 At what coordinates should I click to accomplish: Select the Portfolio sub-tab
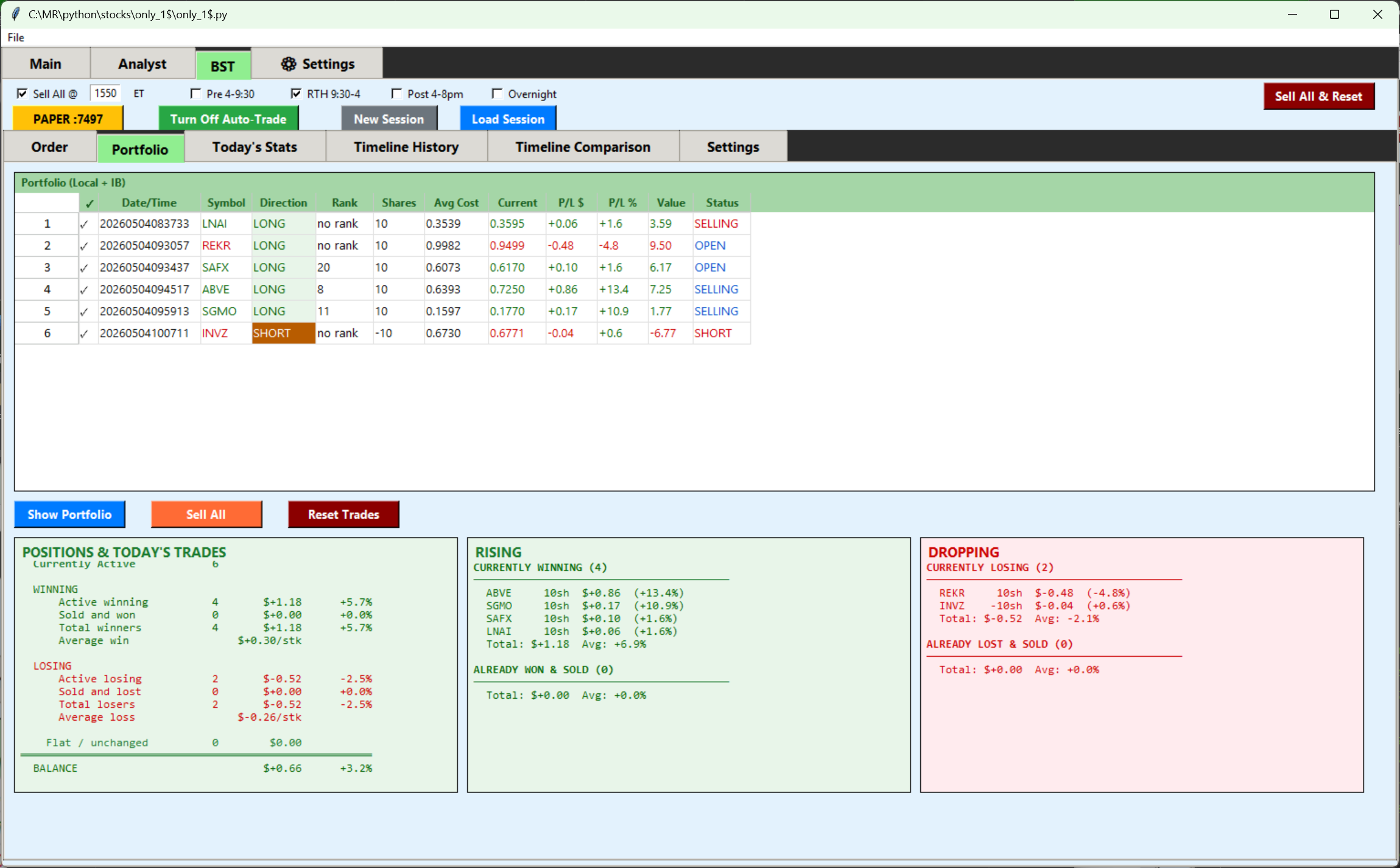tap(140, 150)
